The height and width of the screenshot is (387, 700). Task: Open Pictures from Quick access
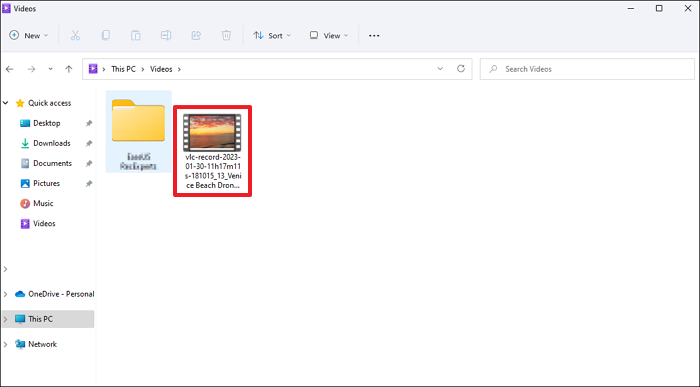(46, 183)
